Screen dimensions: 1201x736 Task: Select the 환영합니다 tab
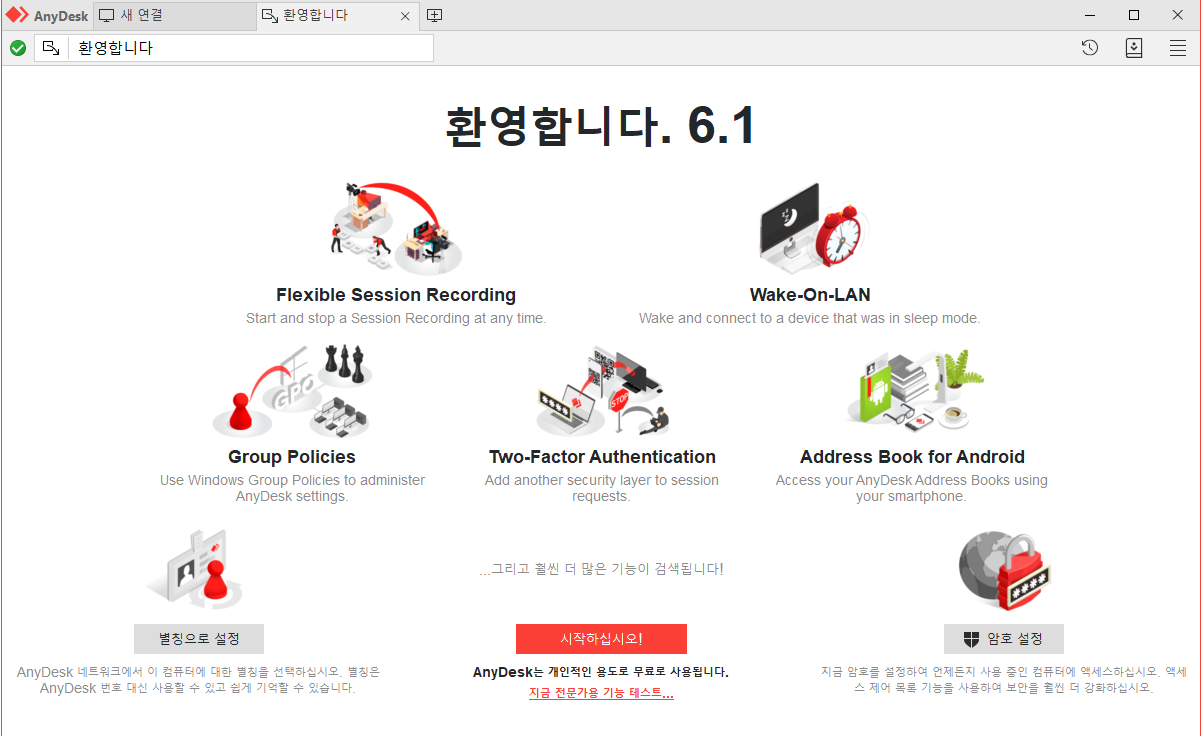click(337, 15)
